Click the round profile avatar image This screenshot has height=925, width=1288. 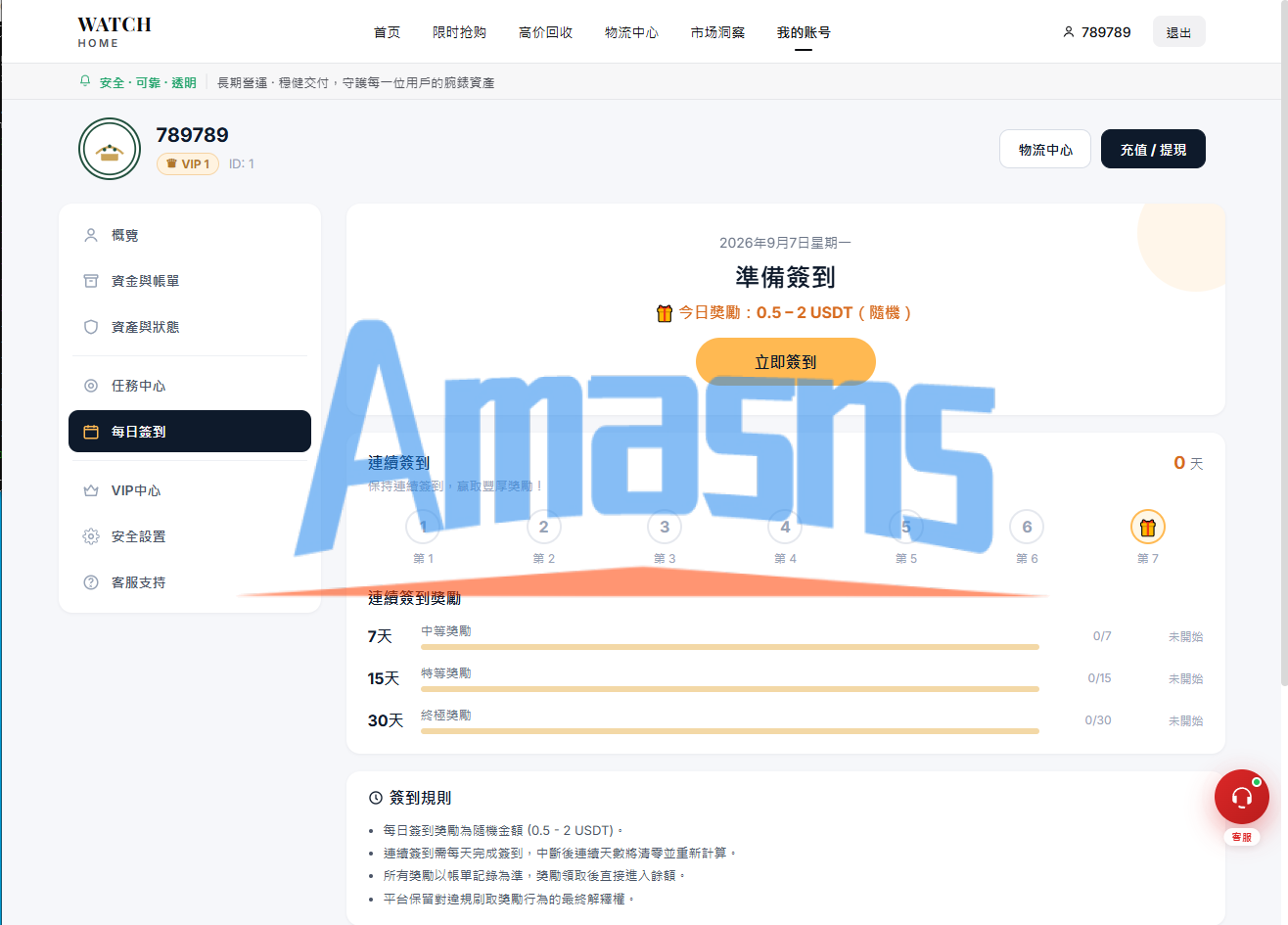[x=110, y=149]
